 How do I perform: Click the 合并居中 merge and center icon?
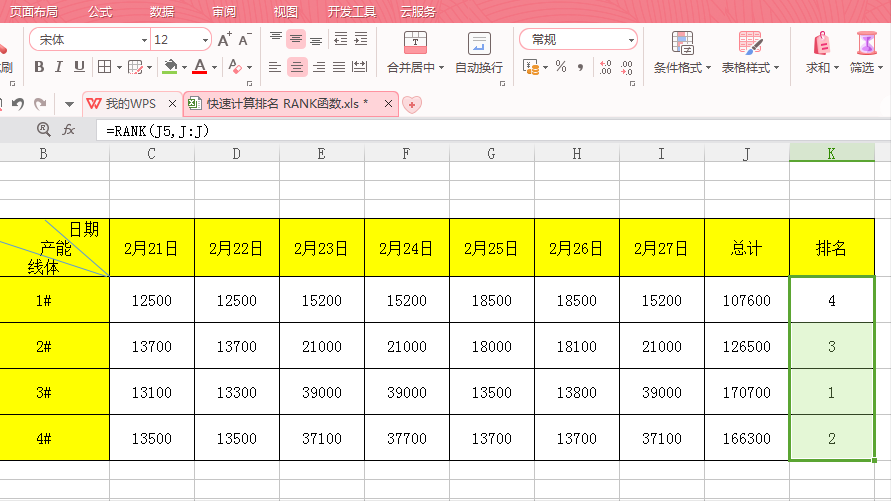click(x=415, y=43)
